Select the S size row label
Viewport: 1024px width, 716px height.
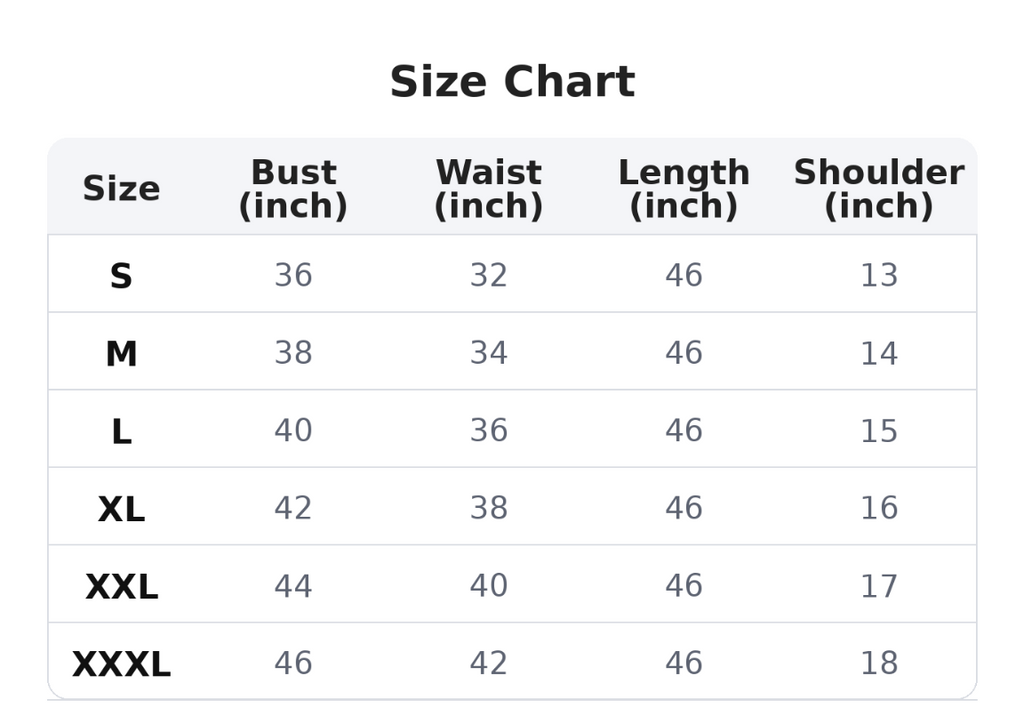[x=121, y=276]
